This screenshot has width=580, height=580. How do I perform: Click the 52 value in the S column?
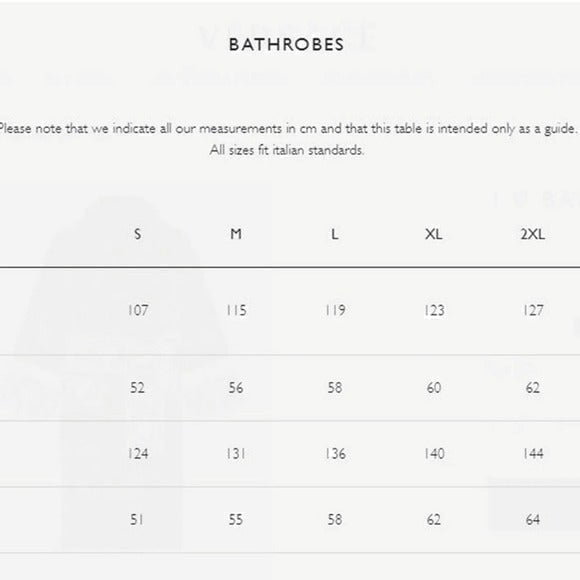[x=137, y=388]
